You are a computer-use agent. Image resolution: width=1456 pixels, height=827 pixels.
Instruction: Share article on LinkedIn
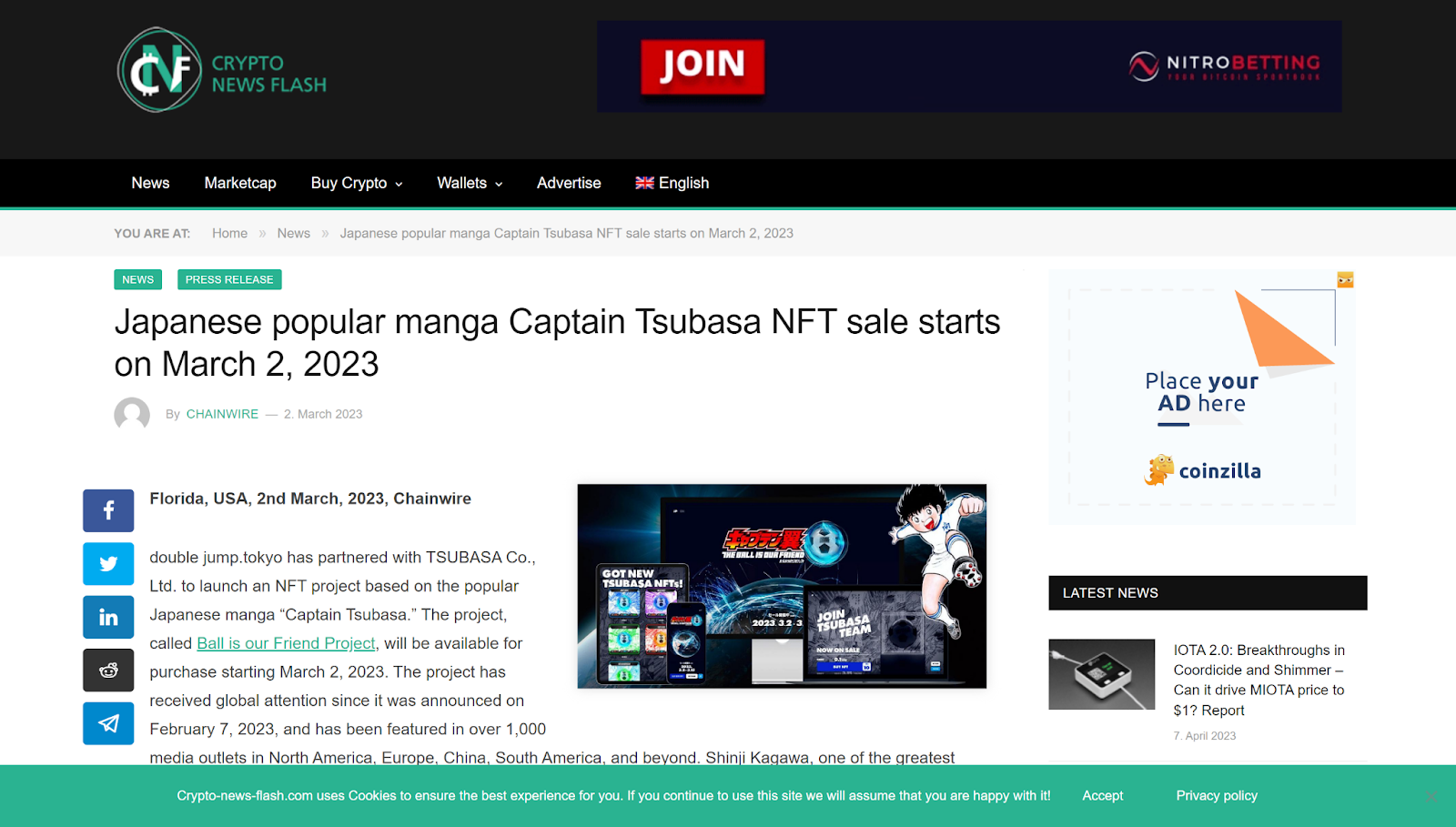[x=108, y=617]
